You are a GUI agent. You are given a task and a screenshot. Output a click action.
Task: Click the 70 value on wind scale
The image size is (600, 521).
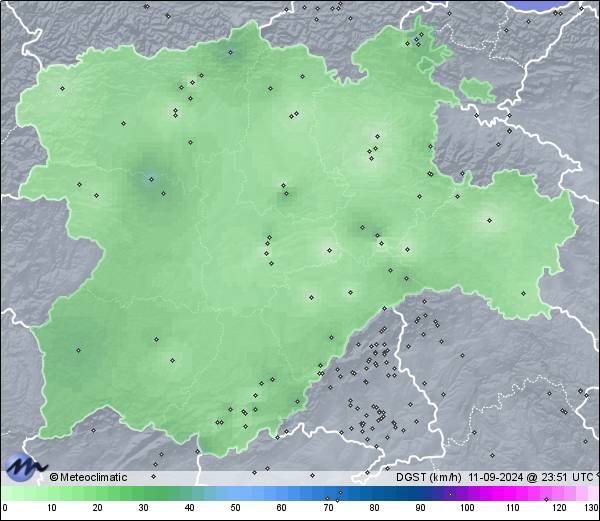click(x=328, y=508)
